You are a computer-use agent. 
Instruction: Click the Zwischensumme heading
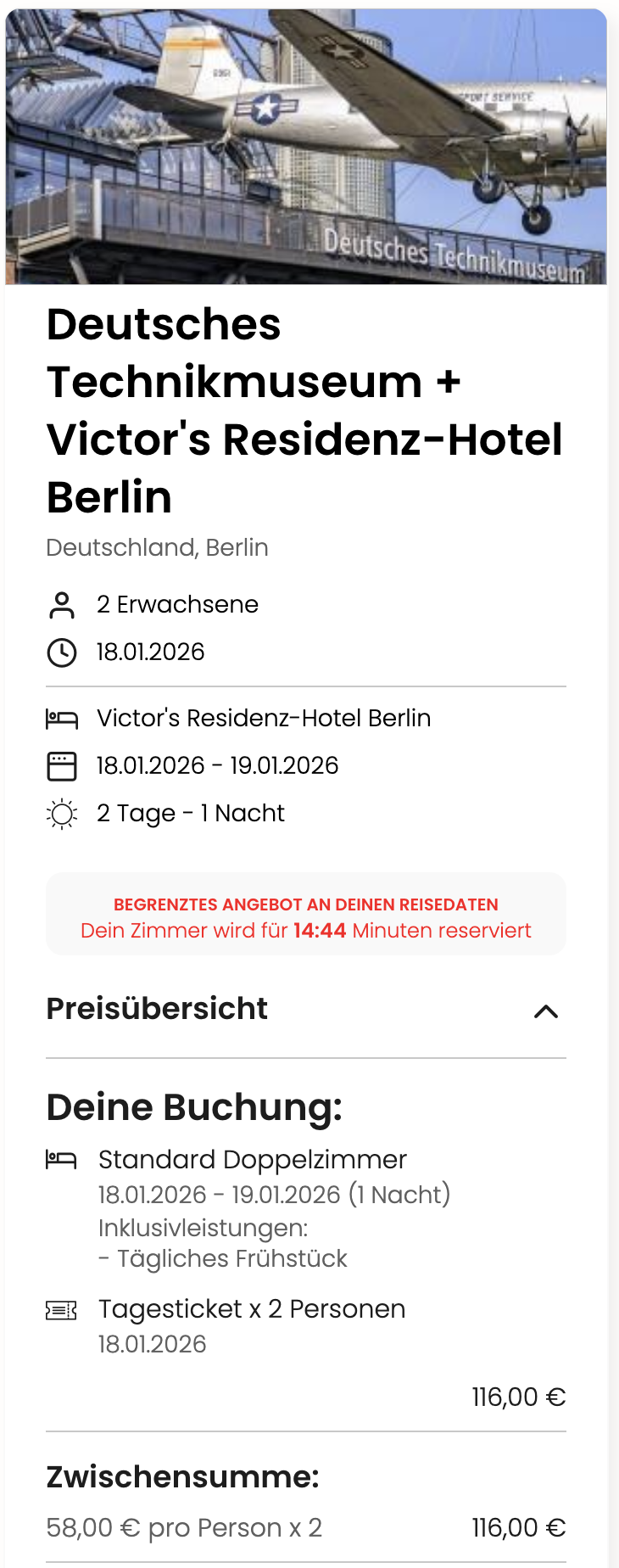click(x=182, y=1477)
